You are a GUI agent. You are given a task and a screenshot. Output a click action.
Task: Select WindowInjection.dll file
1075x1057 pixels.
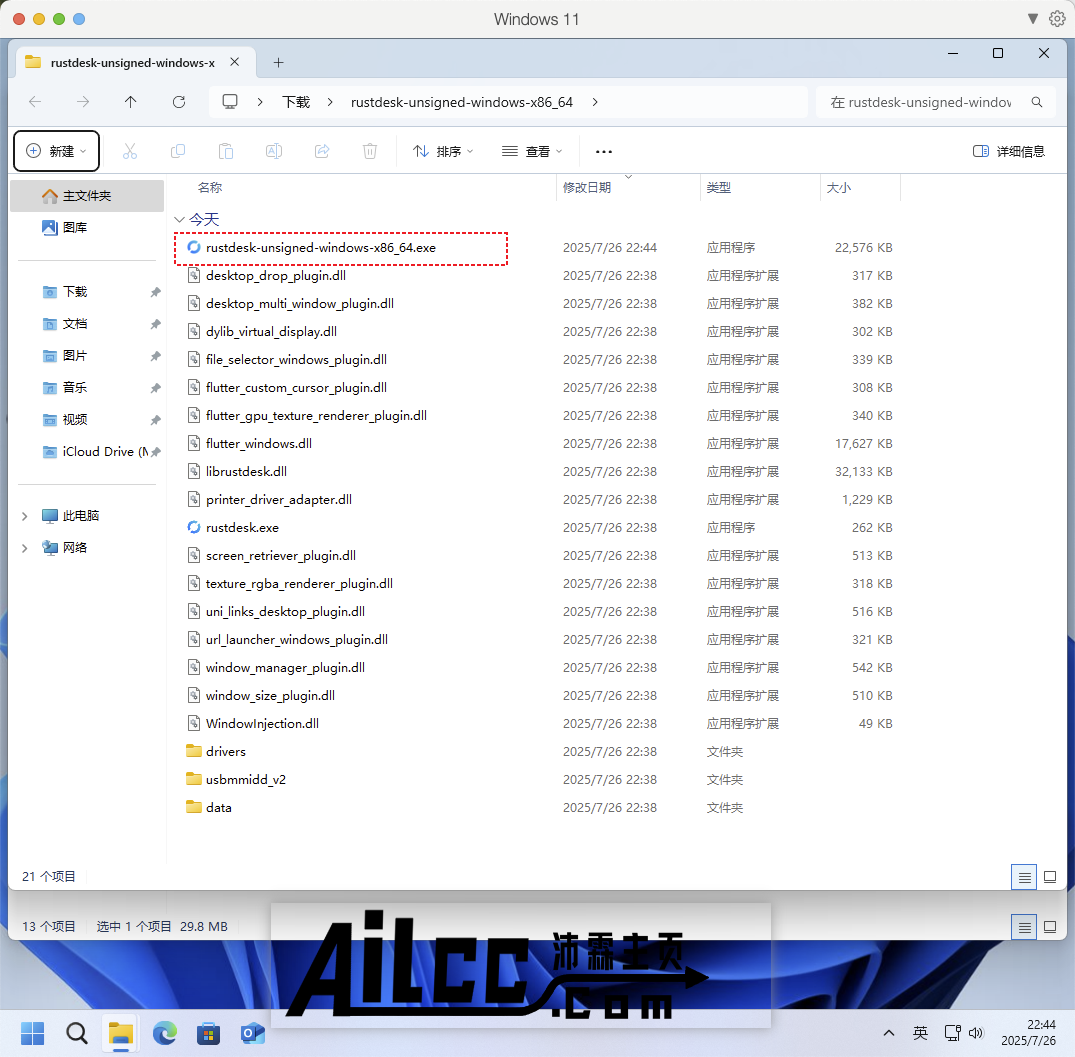262,723
